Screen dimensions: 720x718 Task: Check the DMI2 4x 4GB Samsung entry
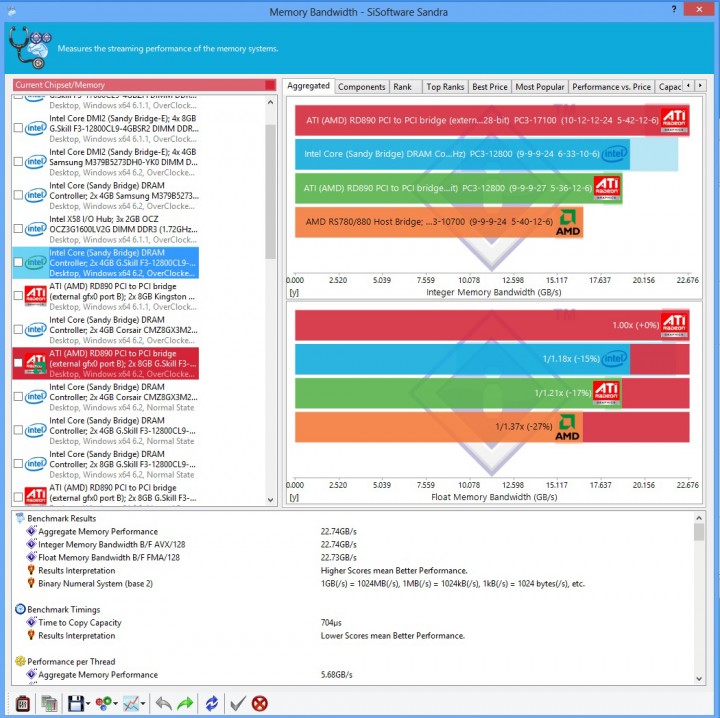click(x=18, y=162)
